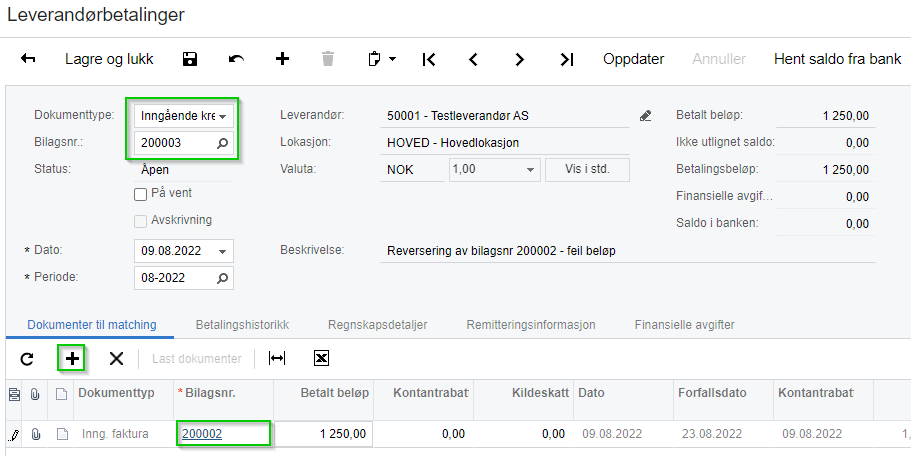
Task: Click Oppdater button
Action: tap(633, 59)
